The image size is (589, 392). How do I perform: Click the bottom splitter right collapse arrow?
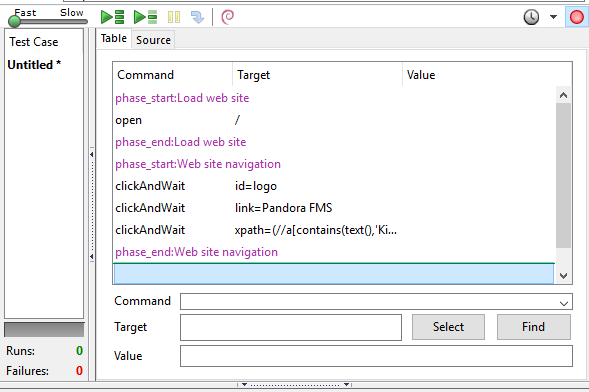pyautogui.click(x=347, y=384)
